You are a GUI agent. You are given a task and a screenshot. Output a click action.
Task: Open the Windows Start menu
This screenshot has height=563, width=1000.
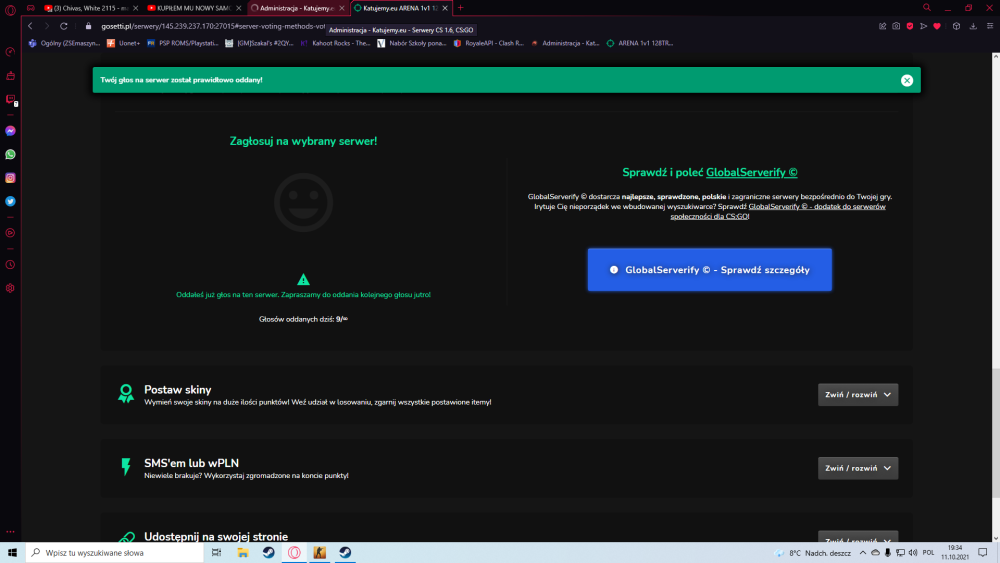coord(12,552)
